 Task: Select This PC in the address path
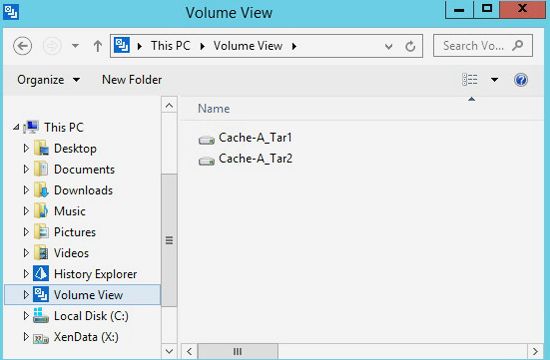[170, 46]
